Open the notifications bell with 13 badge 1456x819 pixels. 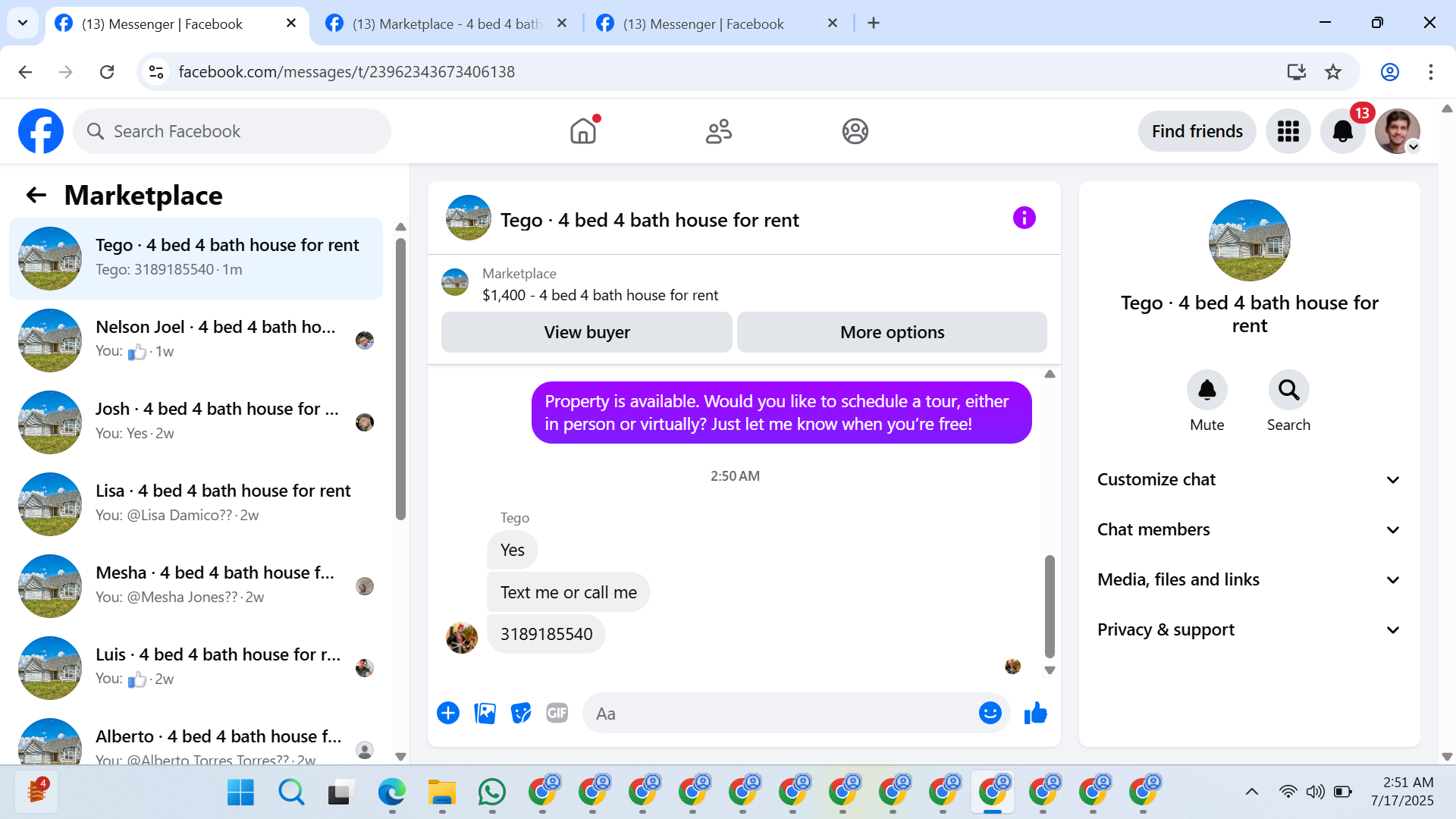[x=1343, y=131]
